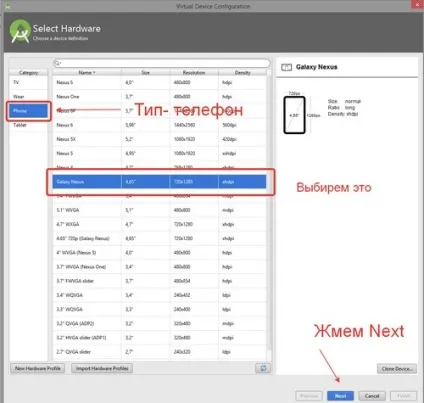The image size is (424, 403).
Task: Select the Nexus One device row
Action: tap(159, 97)
